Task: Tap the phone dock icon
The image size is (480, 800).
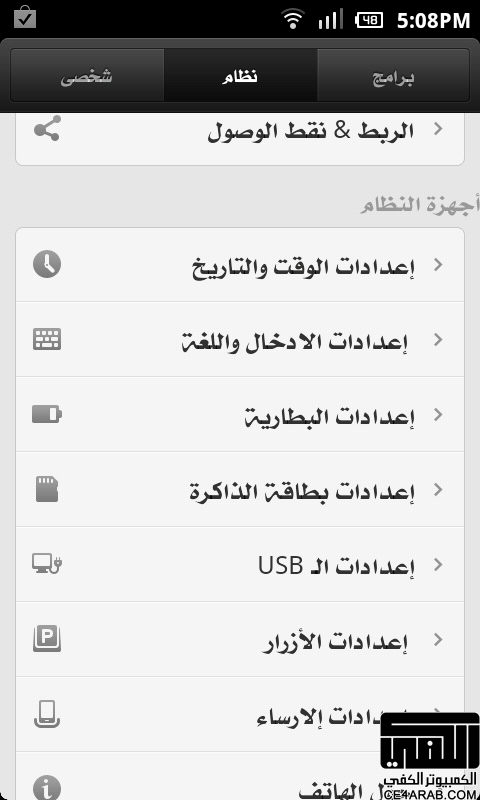Action: 47,714
